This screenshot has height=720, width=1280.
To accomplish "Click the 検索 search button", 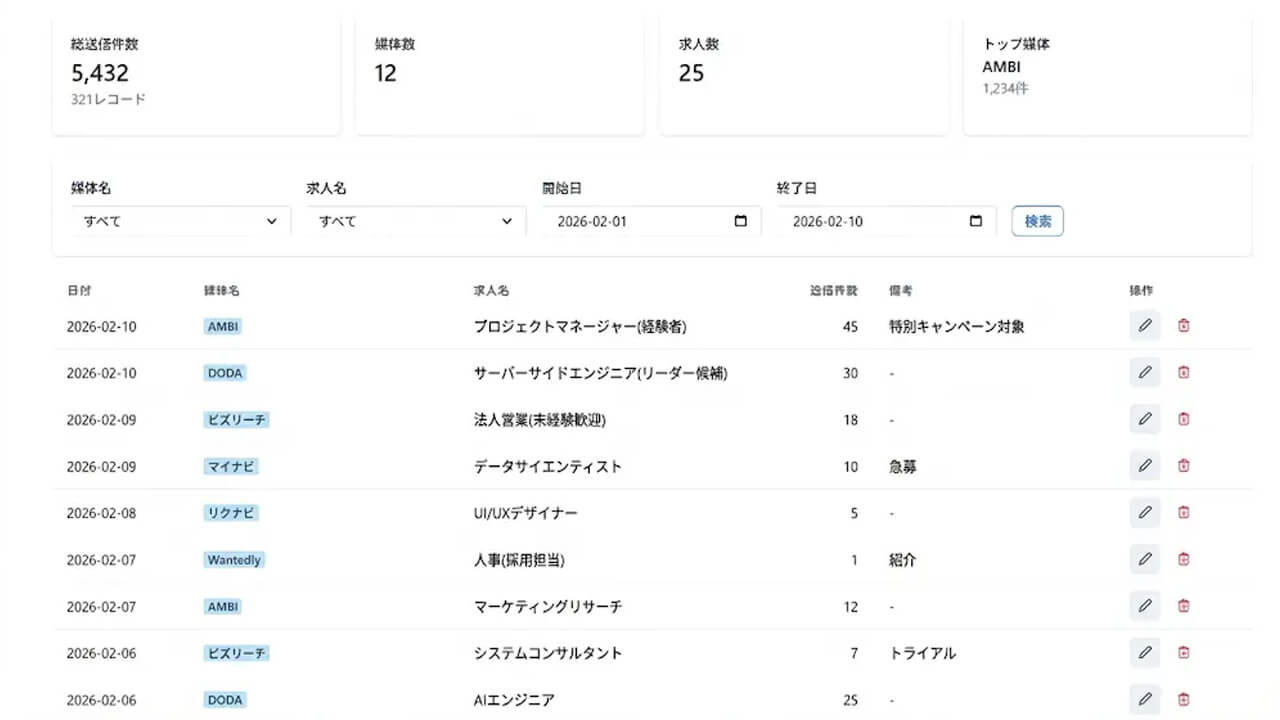I will pos(1037,221).
